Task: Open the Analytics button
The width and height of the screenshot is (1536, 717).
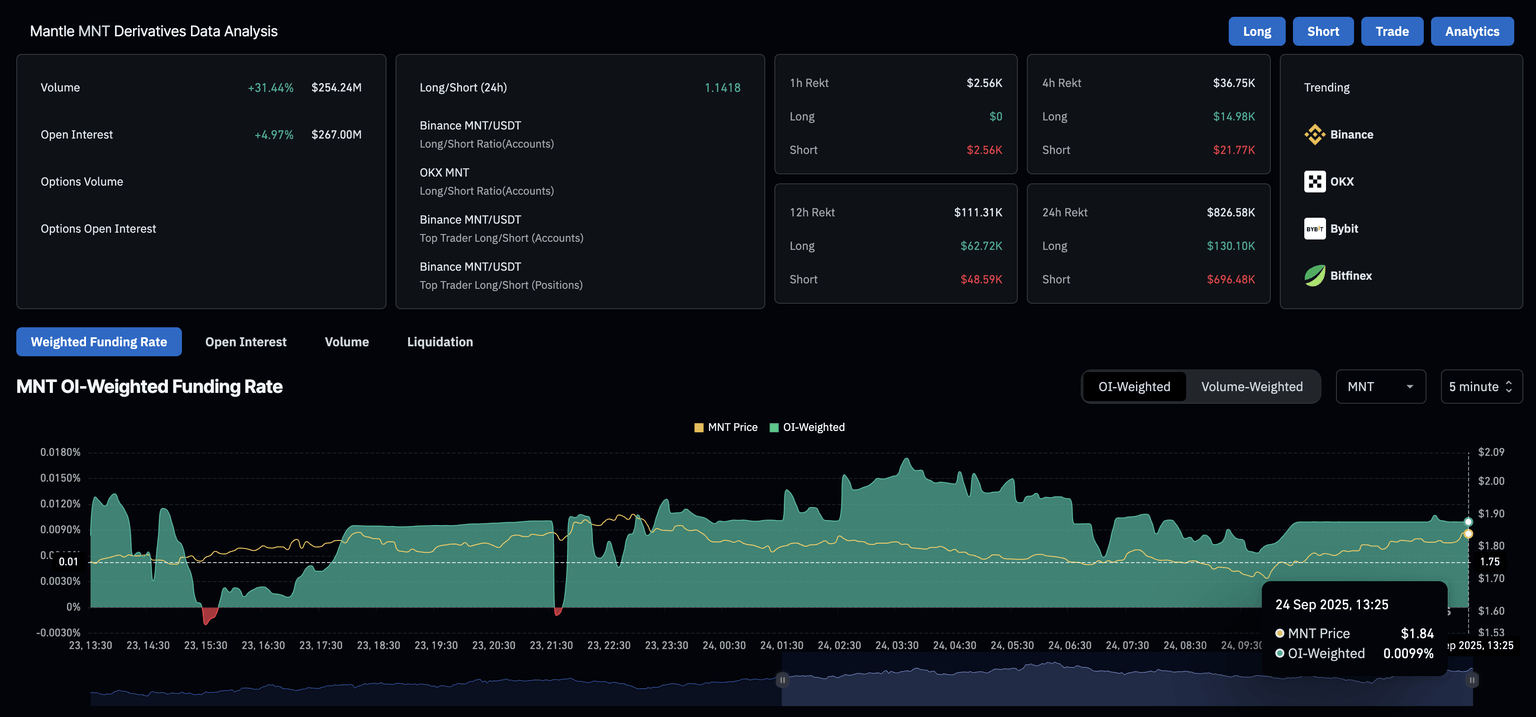Action: click(1472, 31)
